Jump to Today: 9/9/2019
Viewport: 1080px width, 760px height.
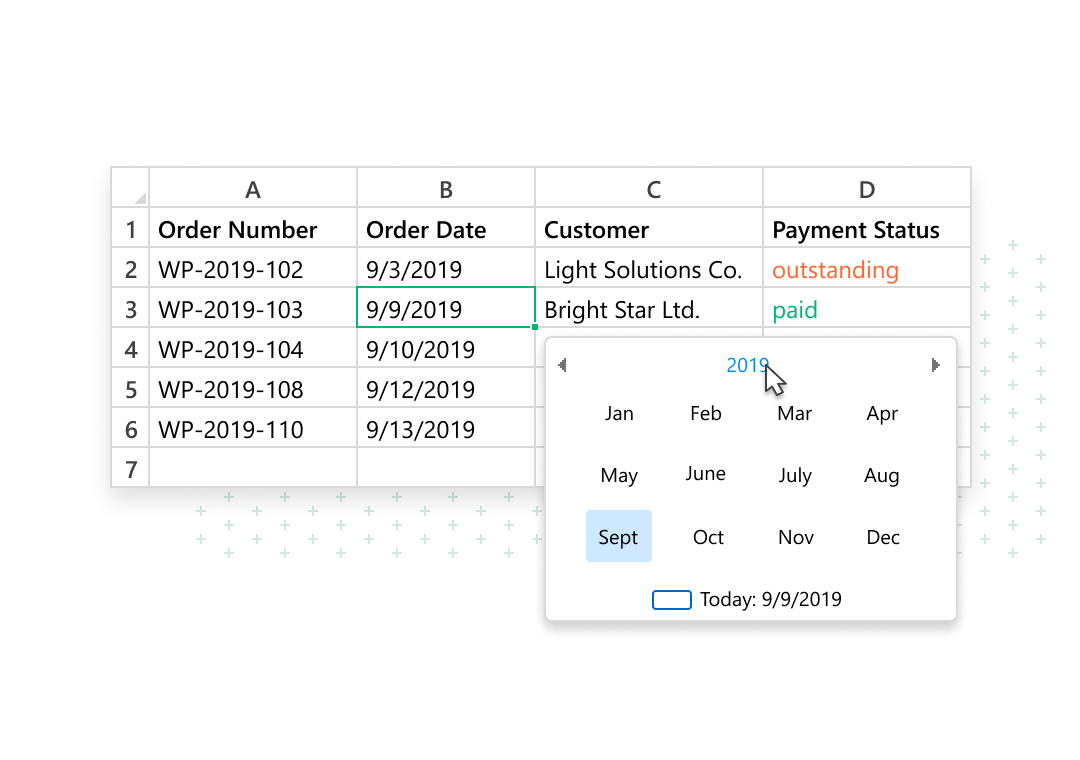coord(770,600)
